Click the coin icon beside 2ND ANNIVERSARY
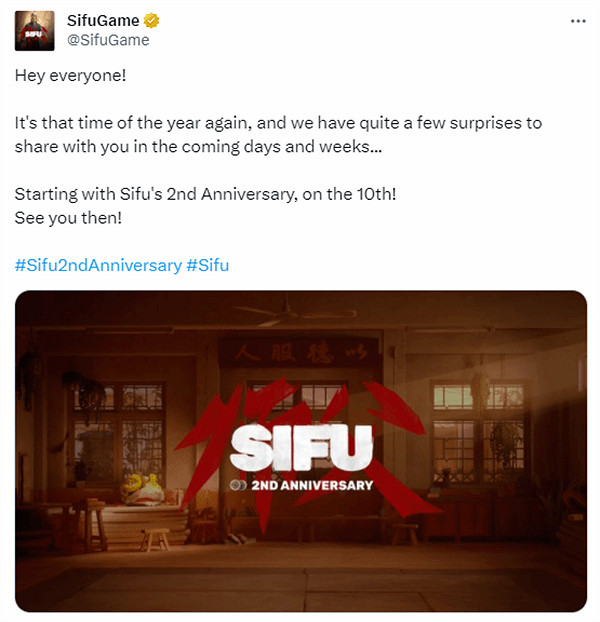The width and height of the screenshot is (600, 622). point(238,485)
